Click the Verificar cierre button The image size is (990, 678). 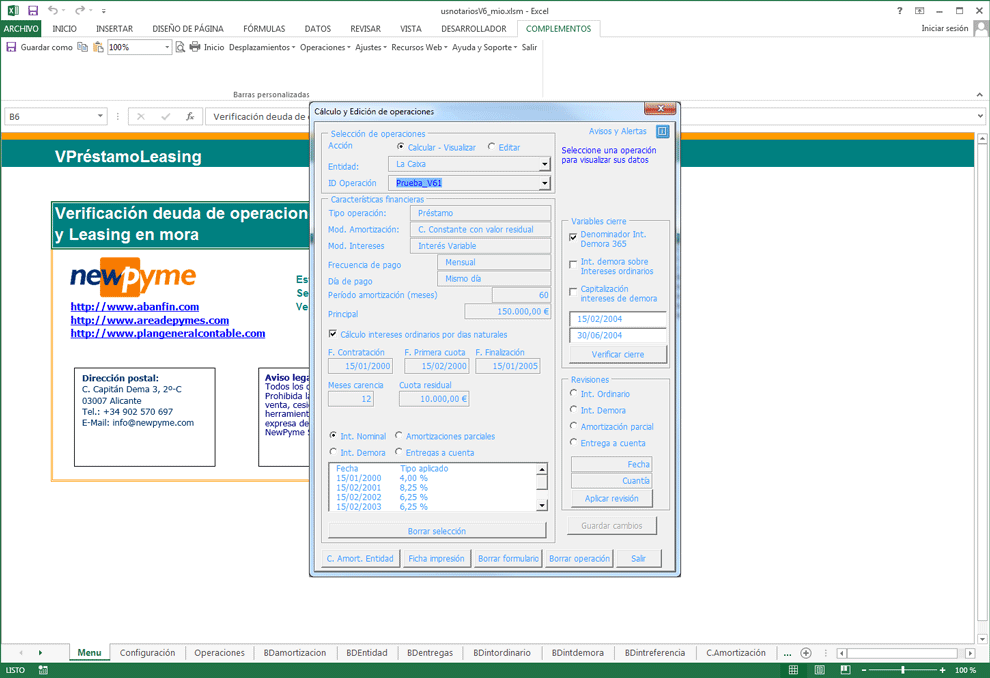[618, 354]
